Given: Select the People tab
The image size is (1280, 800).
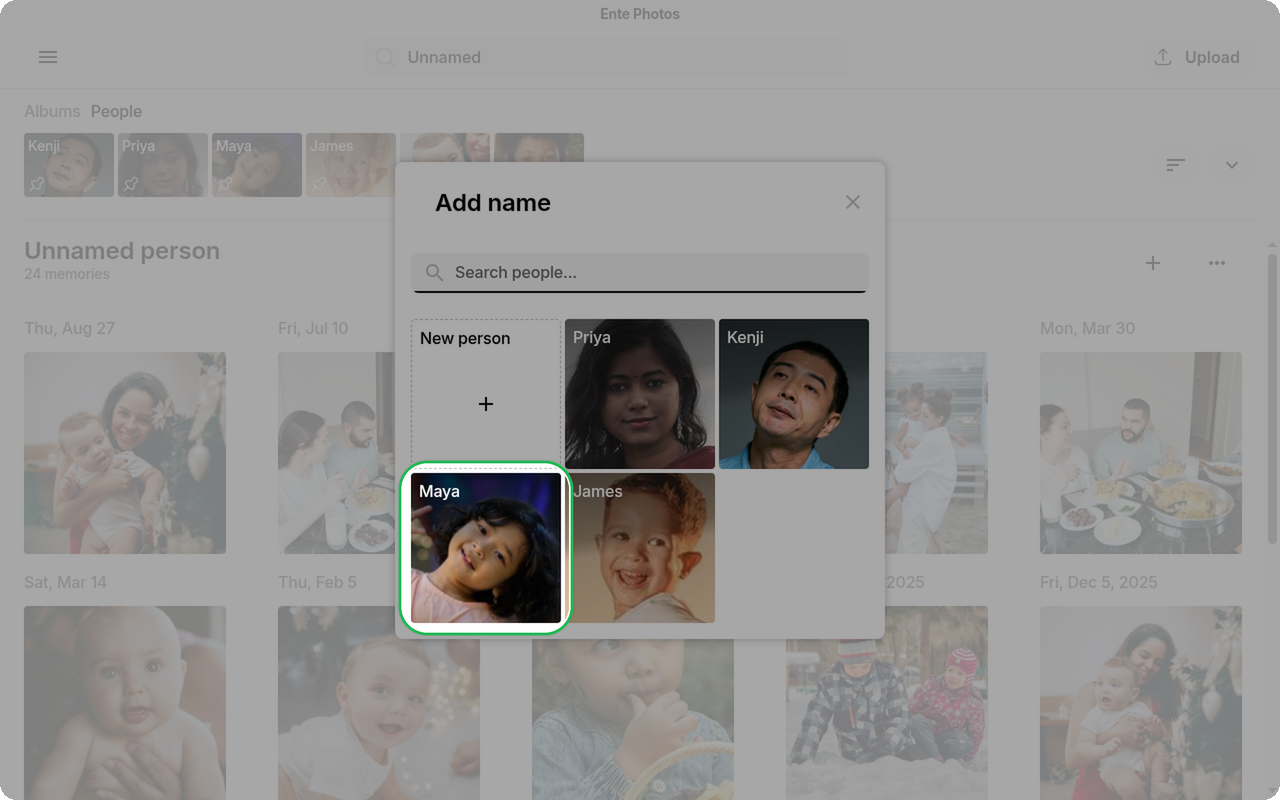Looking at the screenshot, I should (116, 111).
